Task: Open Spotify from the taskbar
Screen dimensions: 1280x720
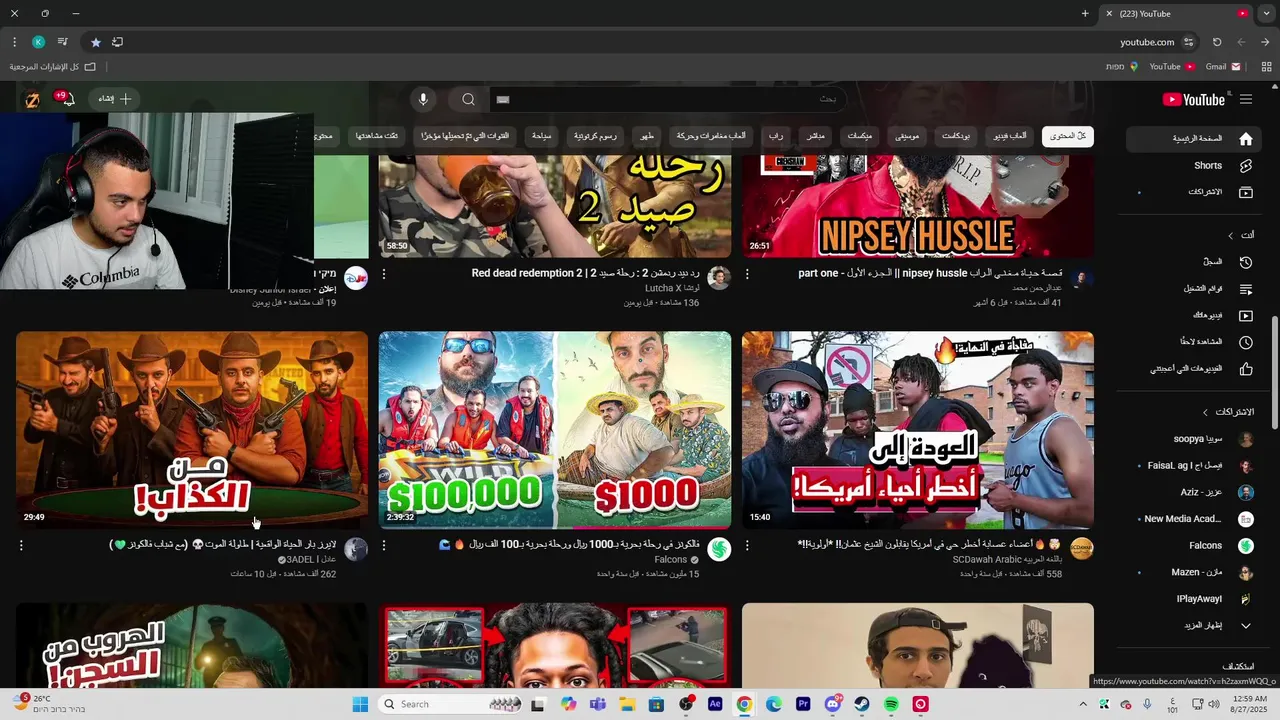Action: 891,705
